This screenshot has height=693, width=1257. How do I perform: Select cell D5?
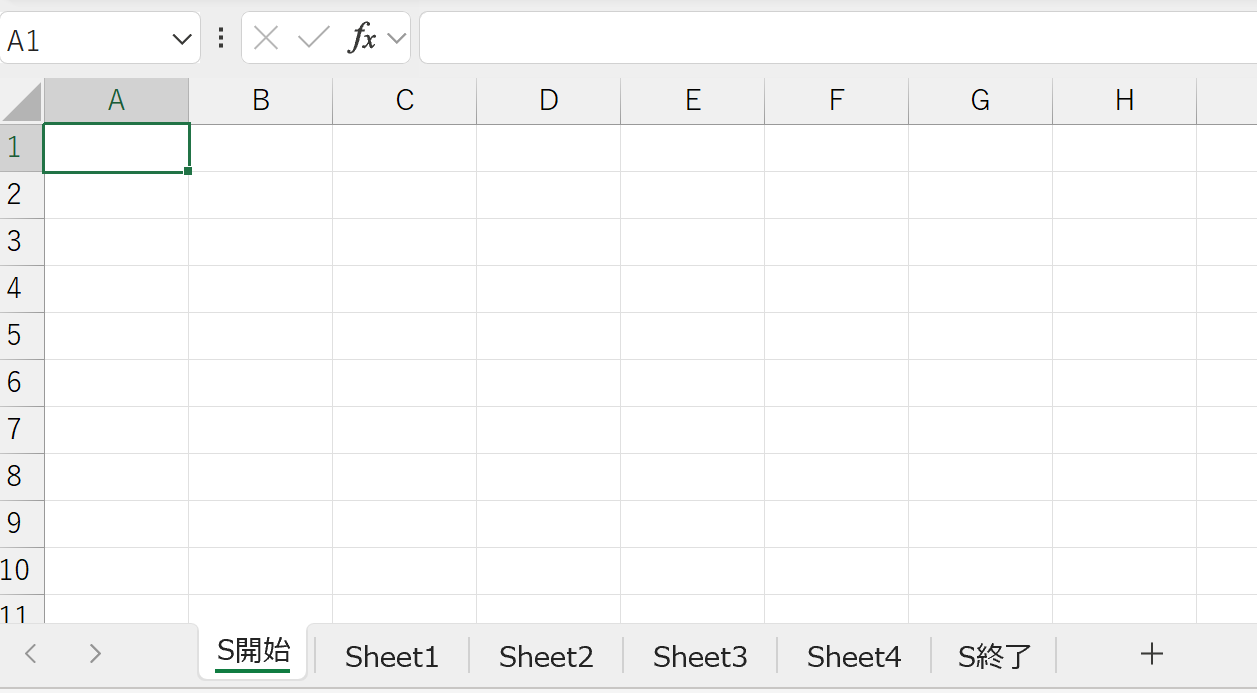click(x=549, y=336)
